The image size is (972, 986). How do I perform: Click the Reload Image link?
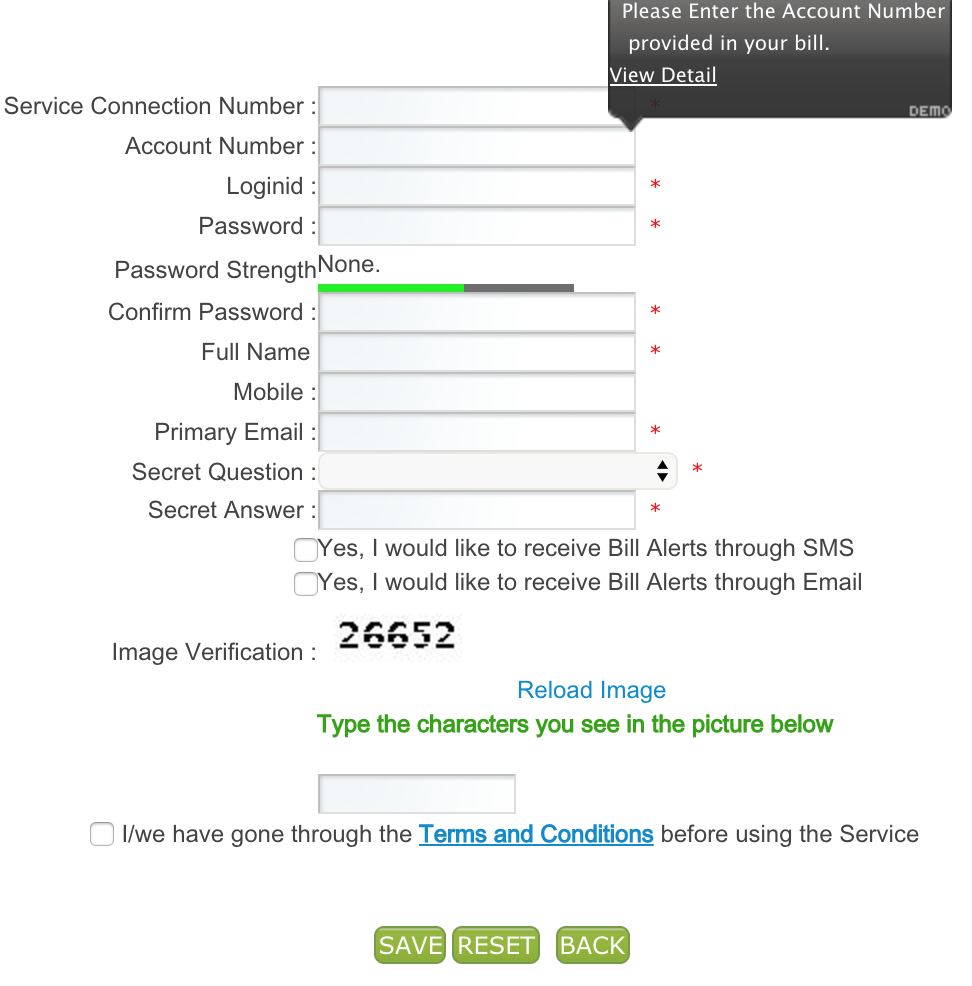tap(591, 690)
